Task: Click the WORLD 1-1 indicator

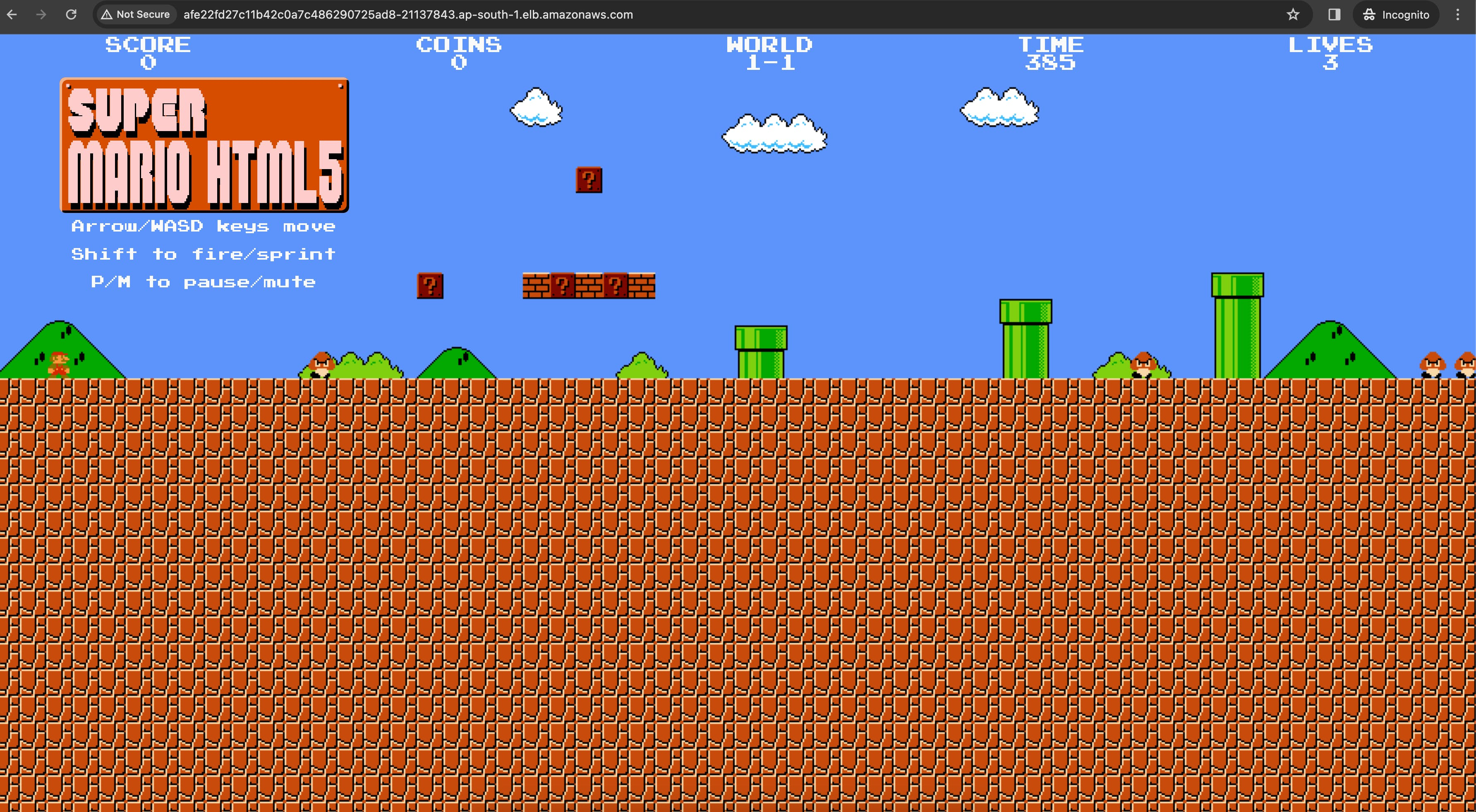Action: point(769,53)
